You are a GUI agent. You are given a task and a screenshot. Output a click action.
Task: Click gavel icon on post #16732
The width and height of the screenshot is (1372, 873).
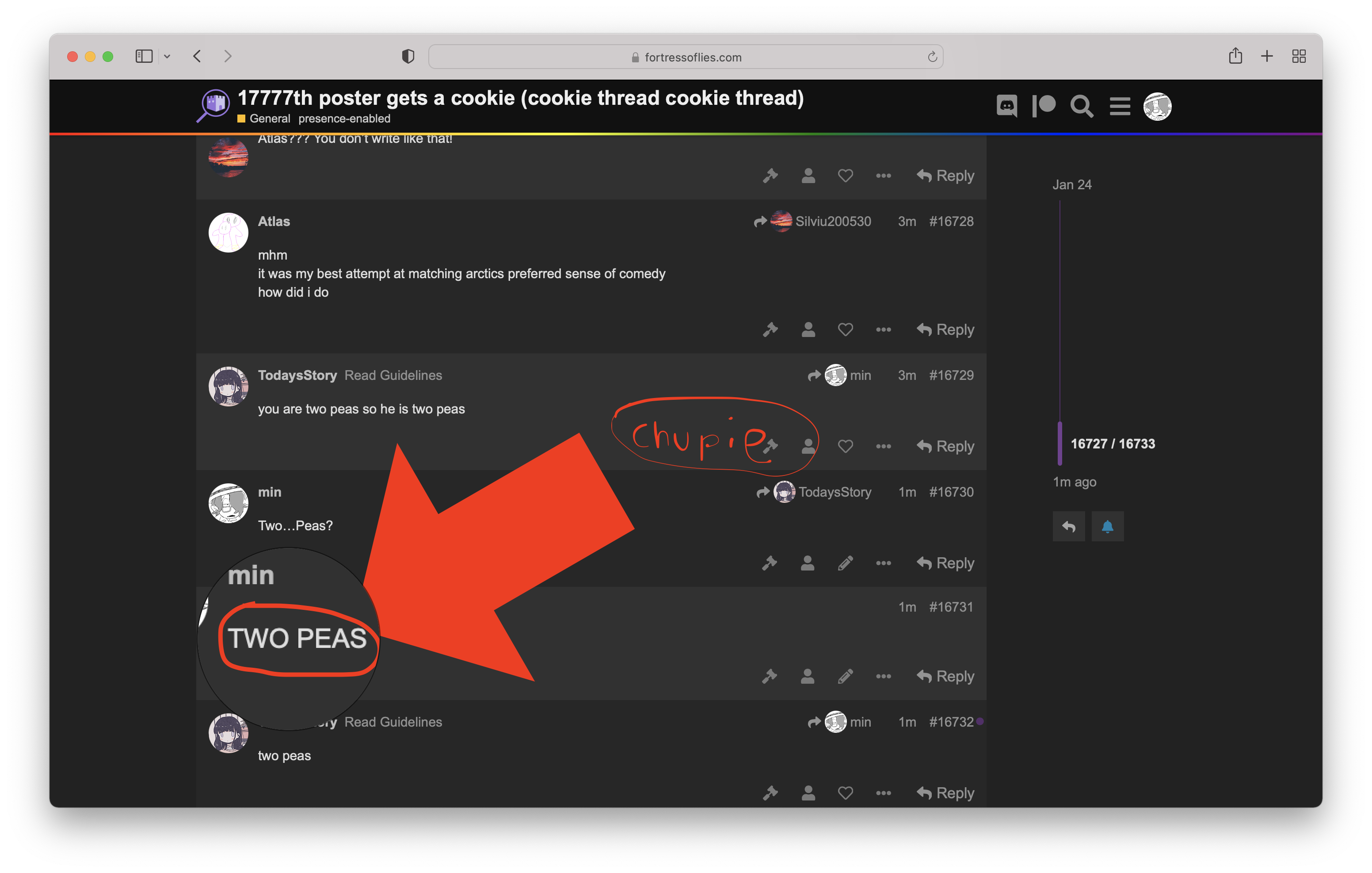(770, 793)
